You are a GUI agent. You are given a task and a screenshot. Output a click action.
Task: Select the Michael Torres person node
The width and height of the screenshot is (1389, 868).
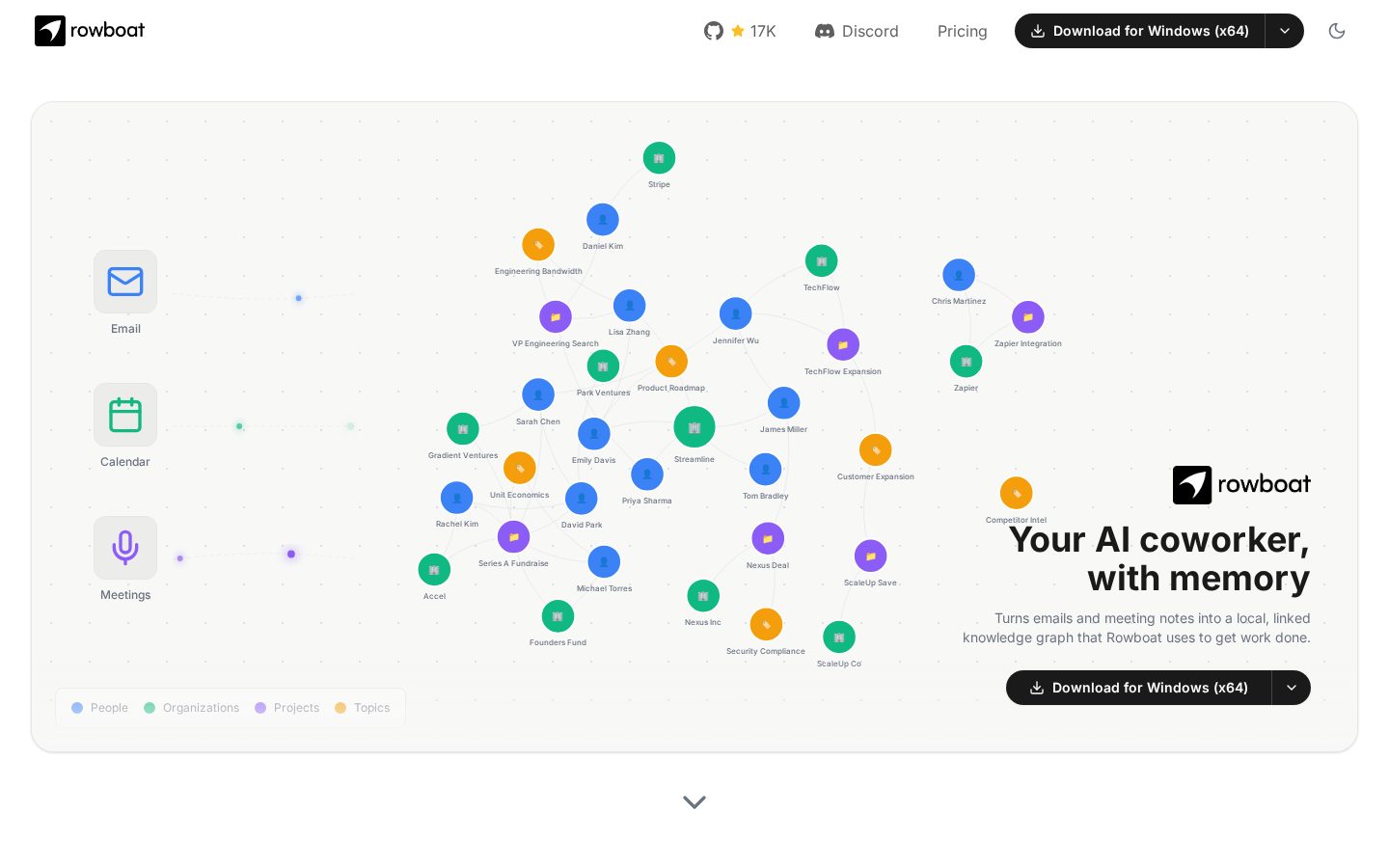pos(604,562)
